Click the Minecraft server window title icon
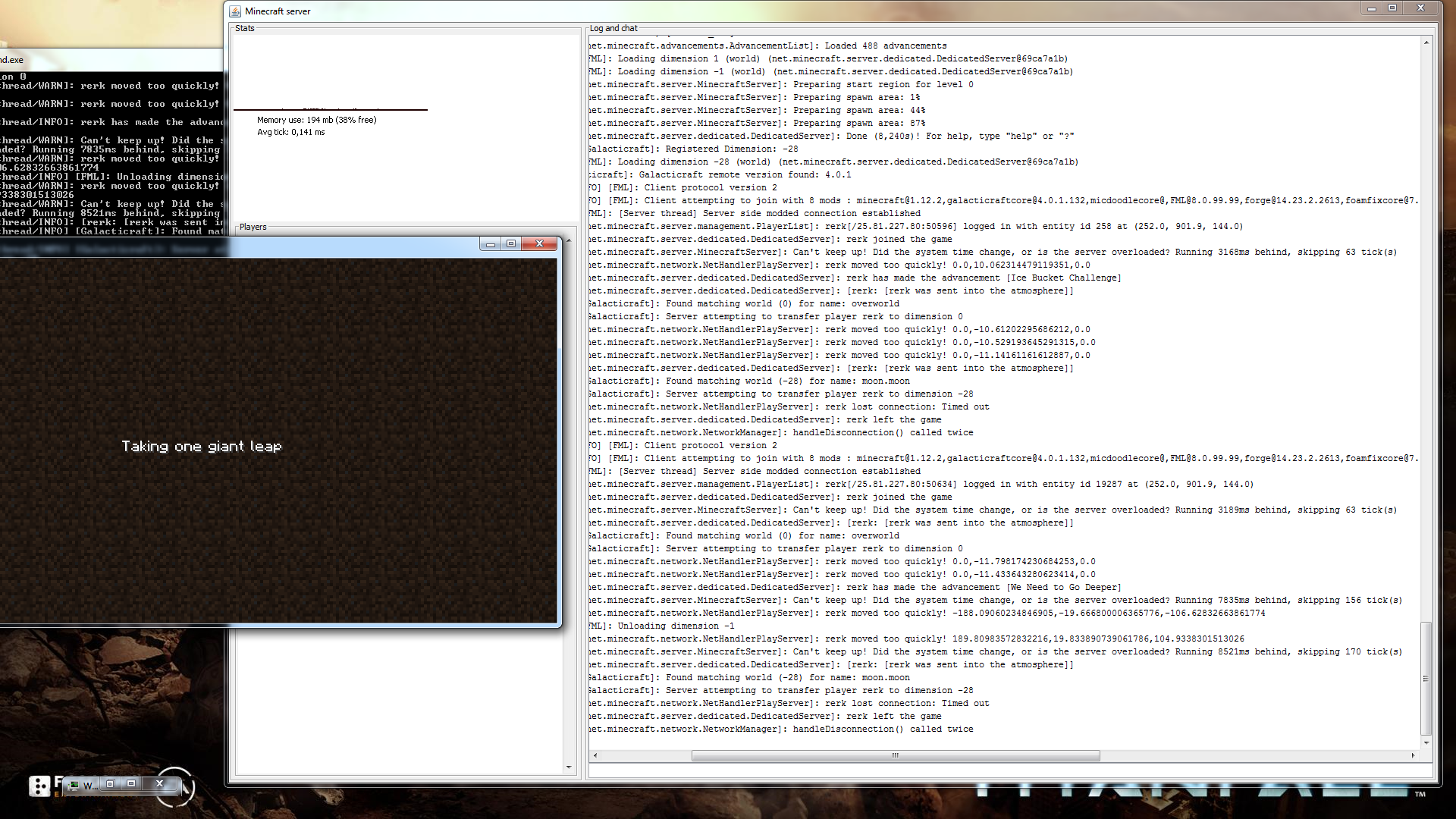 point(235,11)
